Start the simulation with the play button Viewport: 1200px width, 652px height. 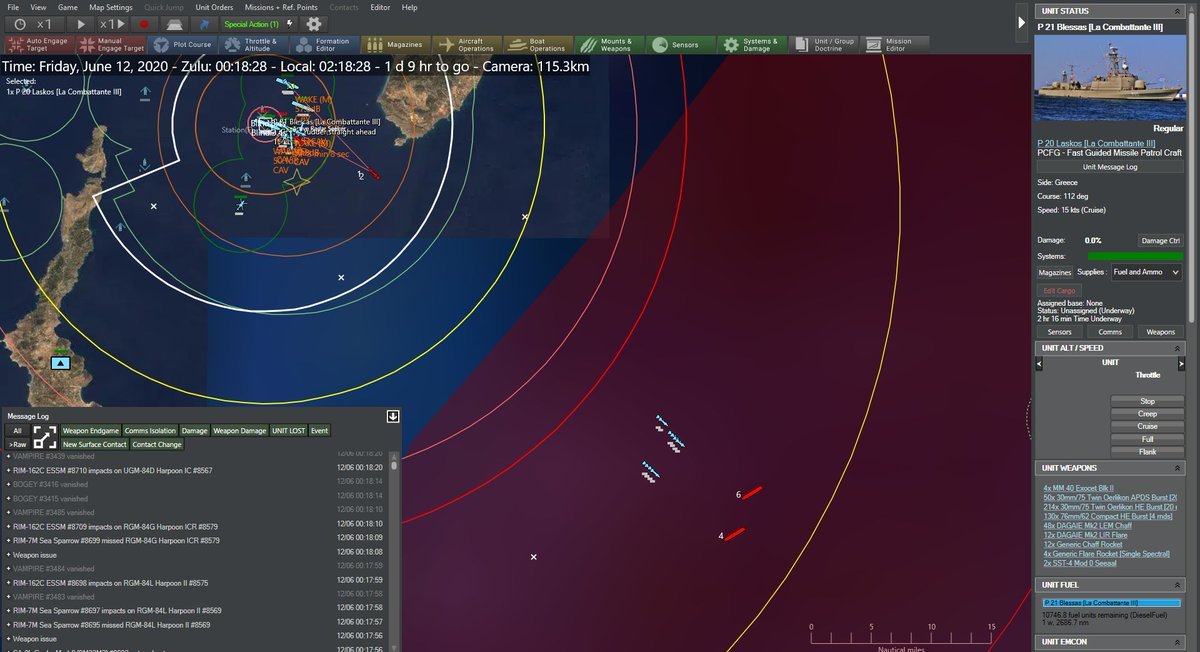pos(81,23)
